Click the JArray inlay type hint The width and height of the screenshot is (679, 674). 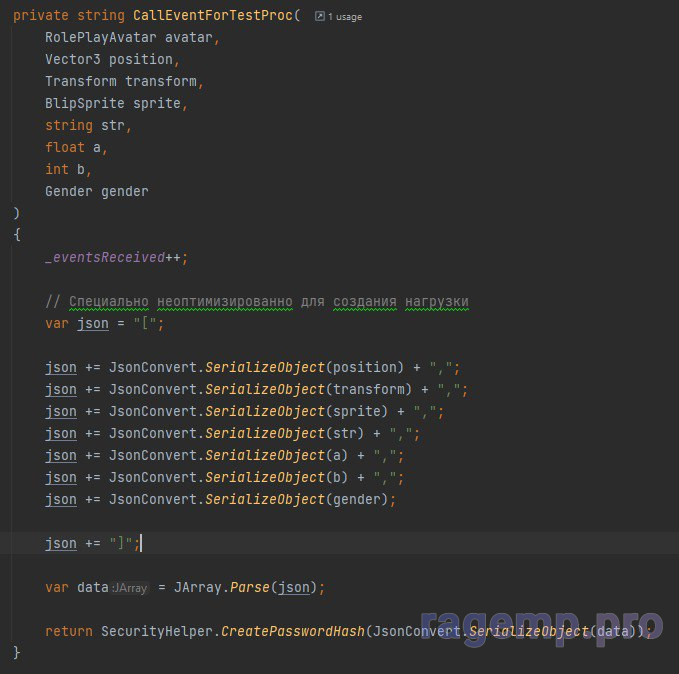point(130,588)
